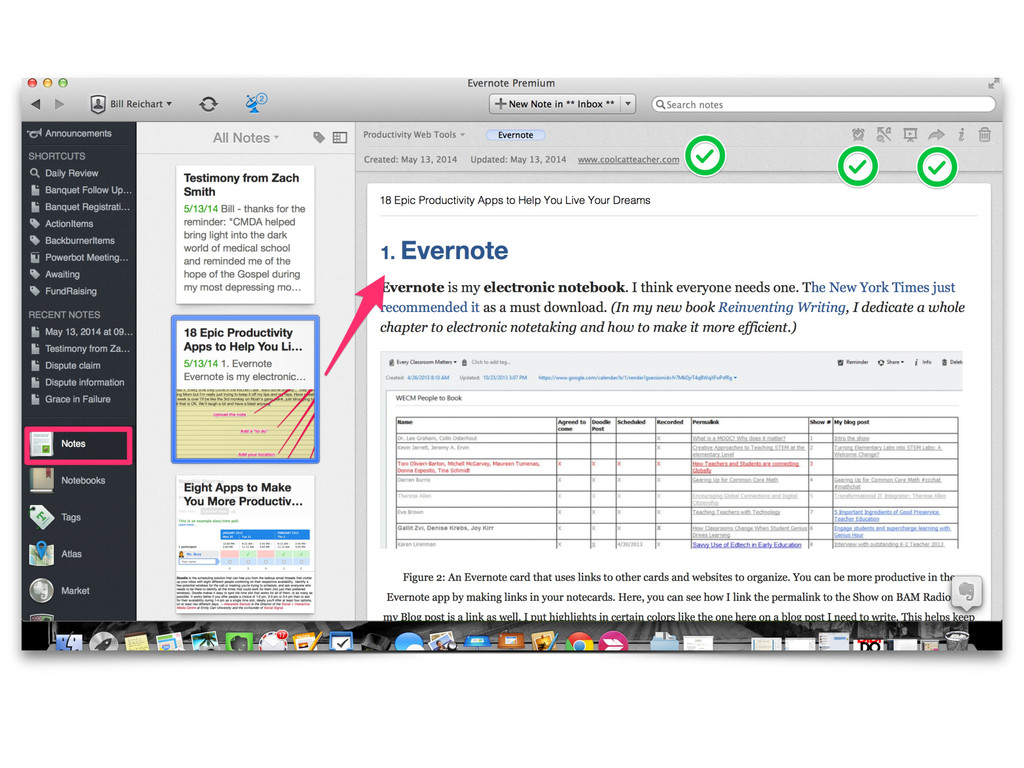This screenshot has height=768, width=1024.
Task: Focus the Search notes field
Action: pos(823,104)
